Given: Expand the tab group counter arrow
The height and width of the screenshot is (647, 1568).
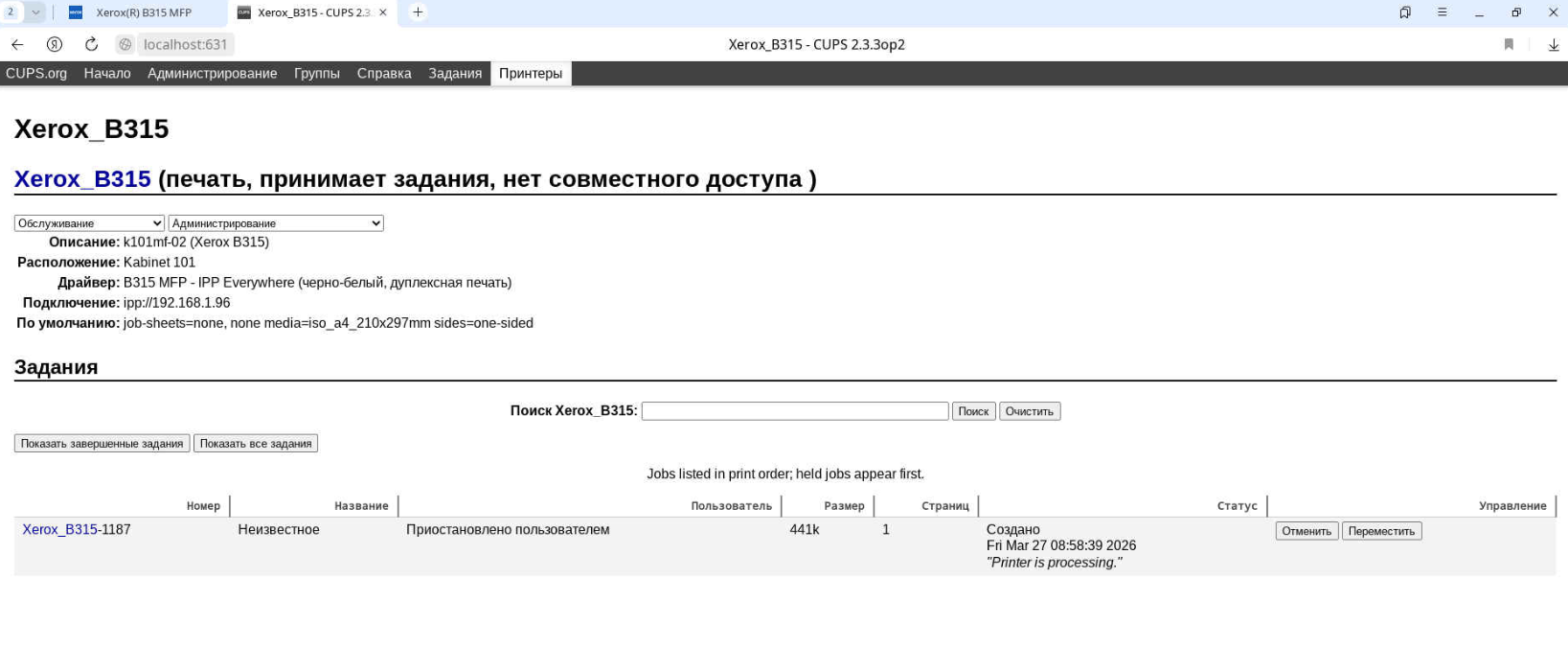Looking at the screenshot, I should coord(35,12).
